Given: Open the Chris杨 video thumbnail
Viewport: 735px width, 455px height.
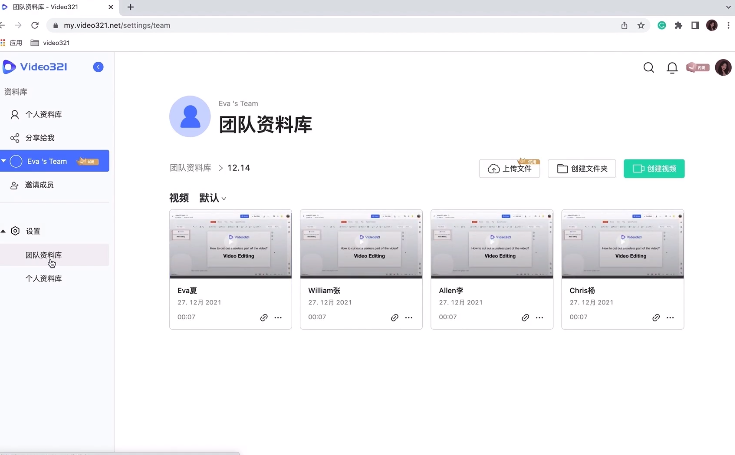Looking at the screenshot, I should tap(623, 244).
